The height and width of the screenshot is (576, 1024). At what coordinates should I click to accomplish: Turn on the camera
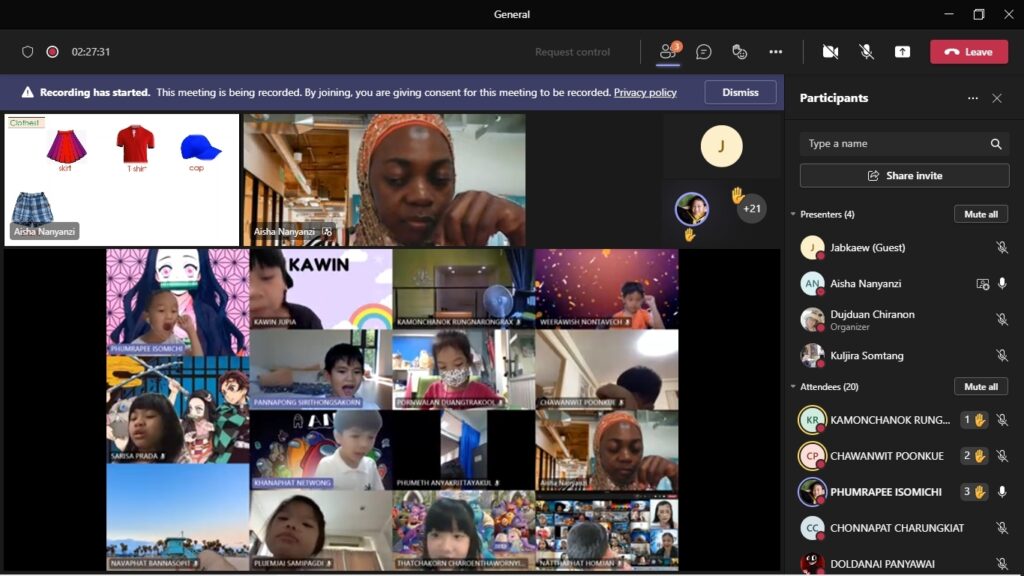pyautogui.click(x=830, y=52)
